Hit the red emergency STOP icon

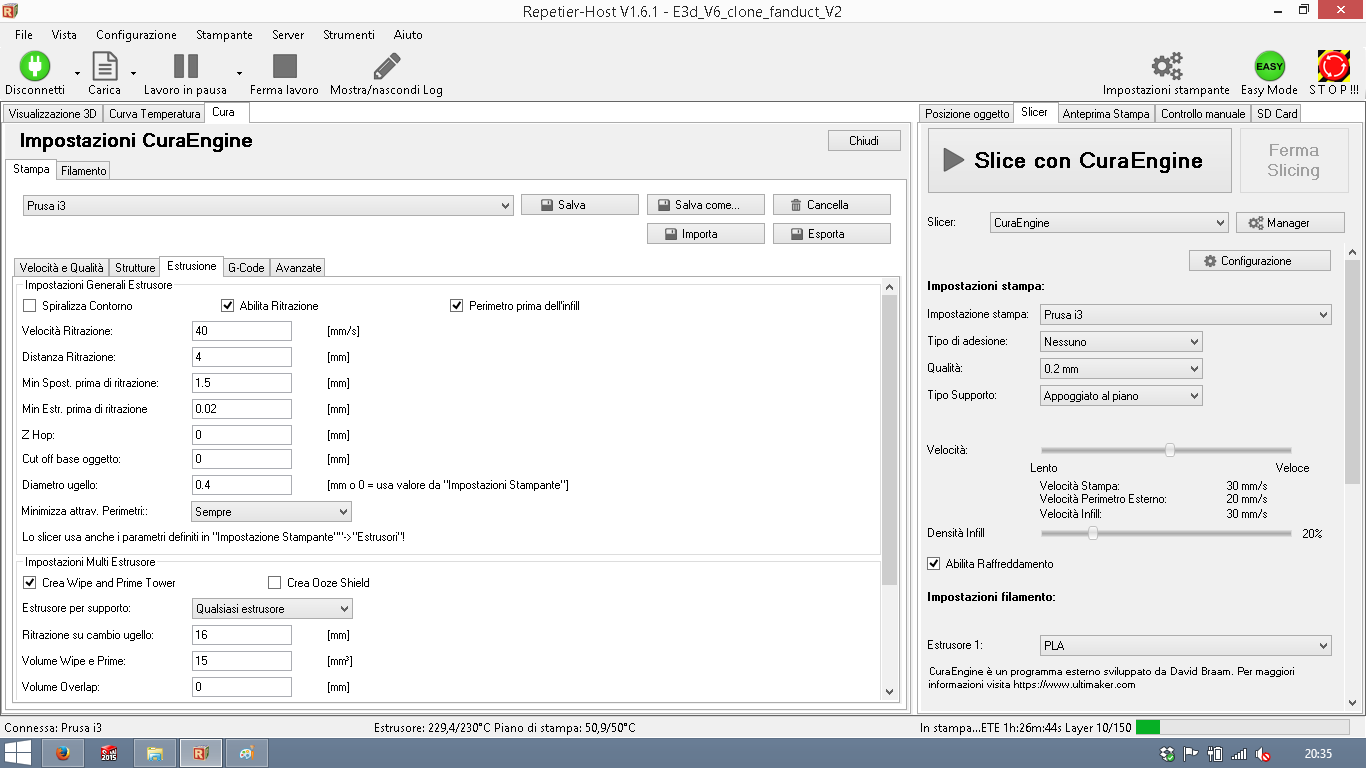click(x=1334, y=66)
